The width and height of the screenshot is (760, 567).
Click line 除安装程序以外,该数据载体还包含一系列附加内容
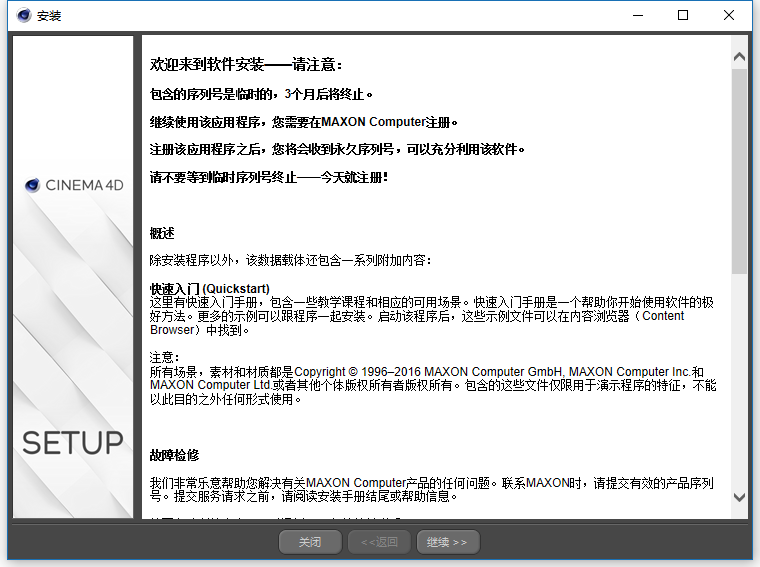click(x=290, y=261)
